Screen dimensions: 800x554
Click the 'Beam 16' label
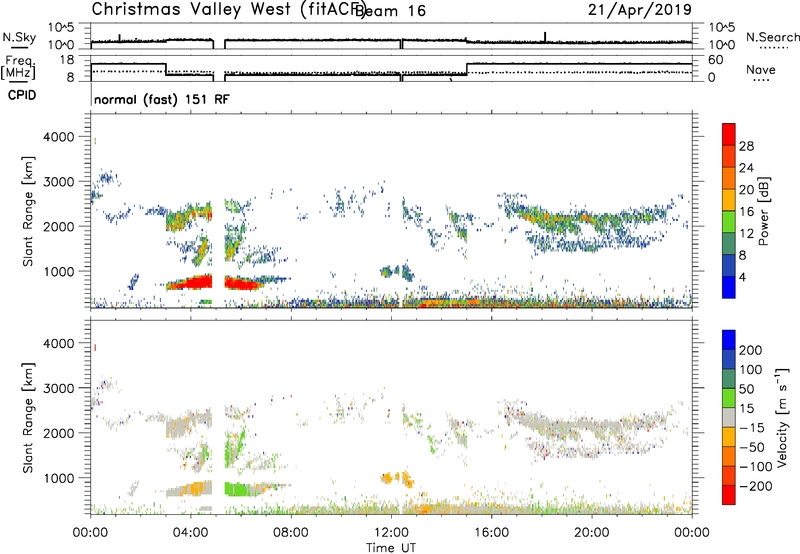click(x=391, y=11)
